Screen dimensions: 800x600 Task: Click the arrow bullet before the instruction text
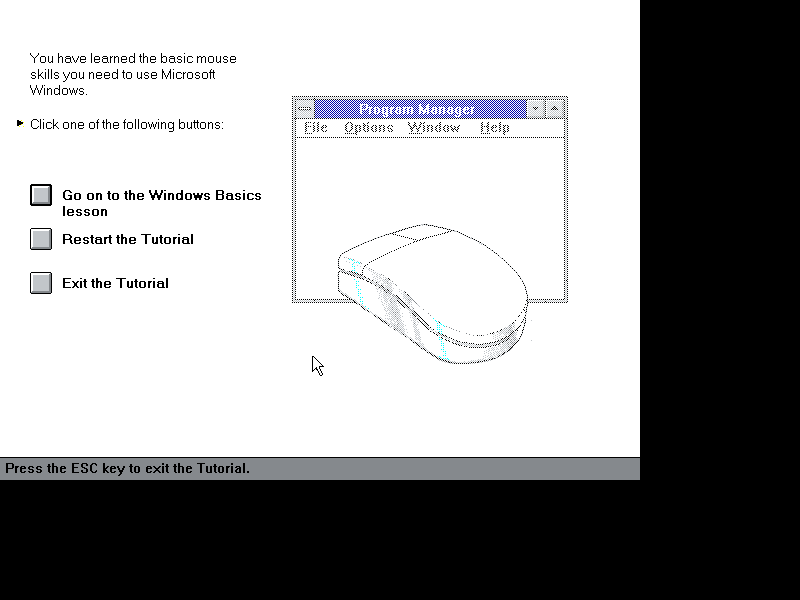click(x=19, y=123)
